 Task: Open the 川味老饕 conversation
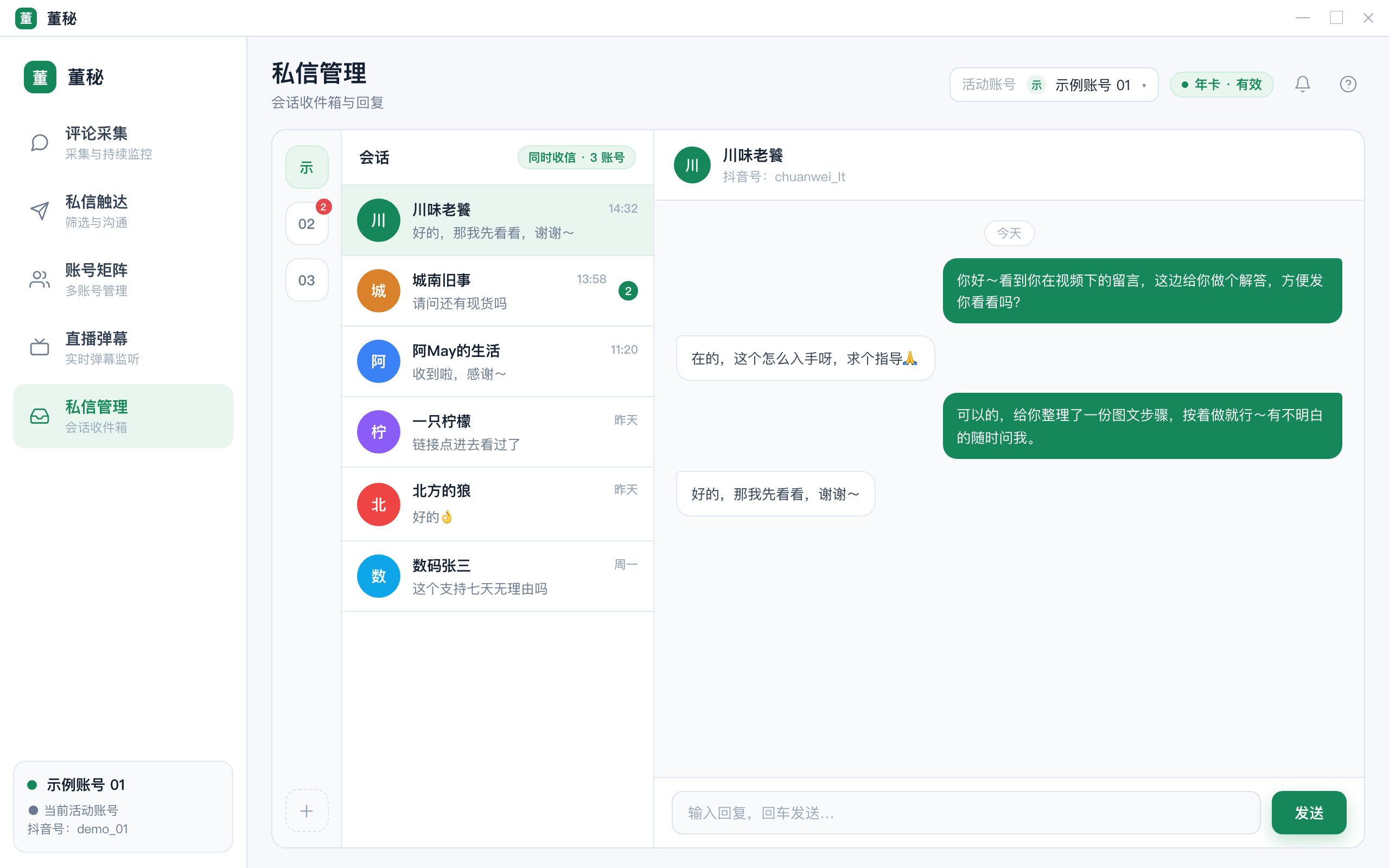tap(497, 220)
